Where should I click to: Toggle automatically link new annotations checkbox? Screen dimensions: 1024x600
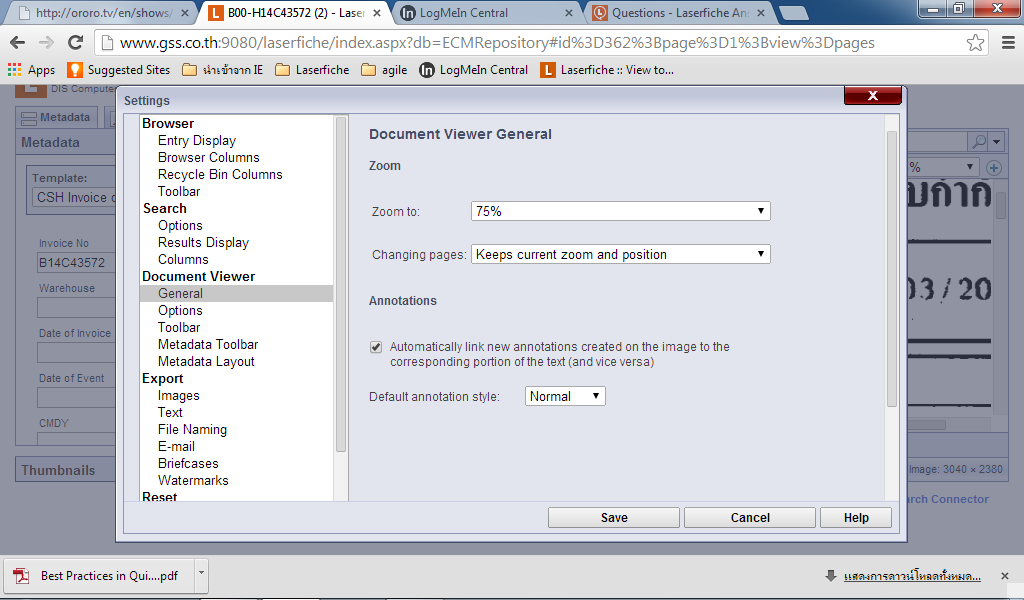point(376,347)
